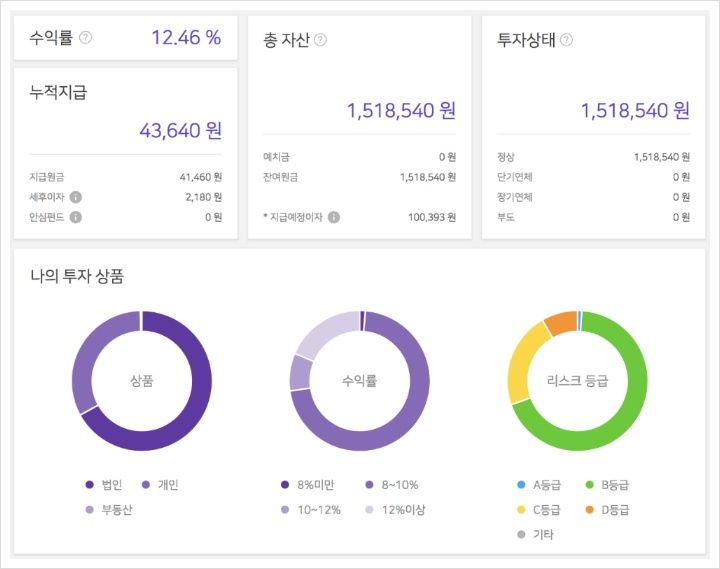The width and height of the screenshot is (720, 569).
Task: Click the 나의 투자 상품 heading
Action: click(x=77, y=276)
